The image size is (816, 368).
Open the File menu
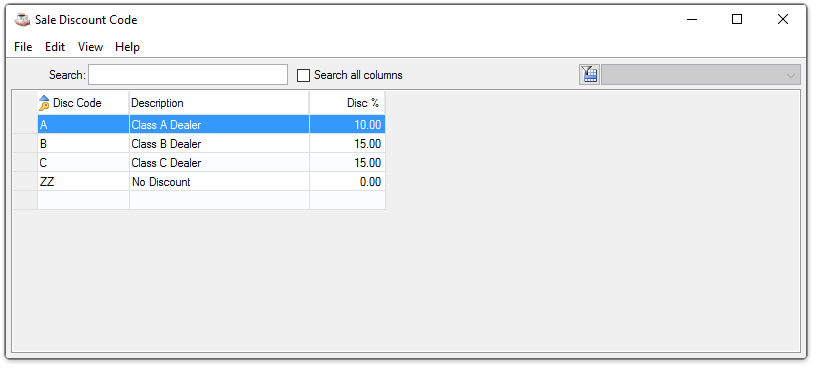pyautogui.click(x=23, y=47)
